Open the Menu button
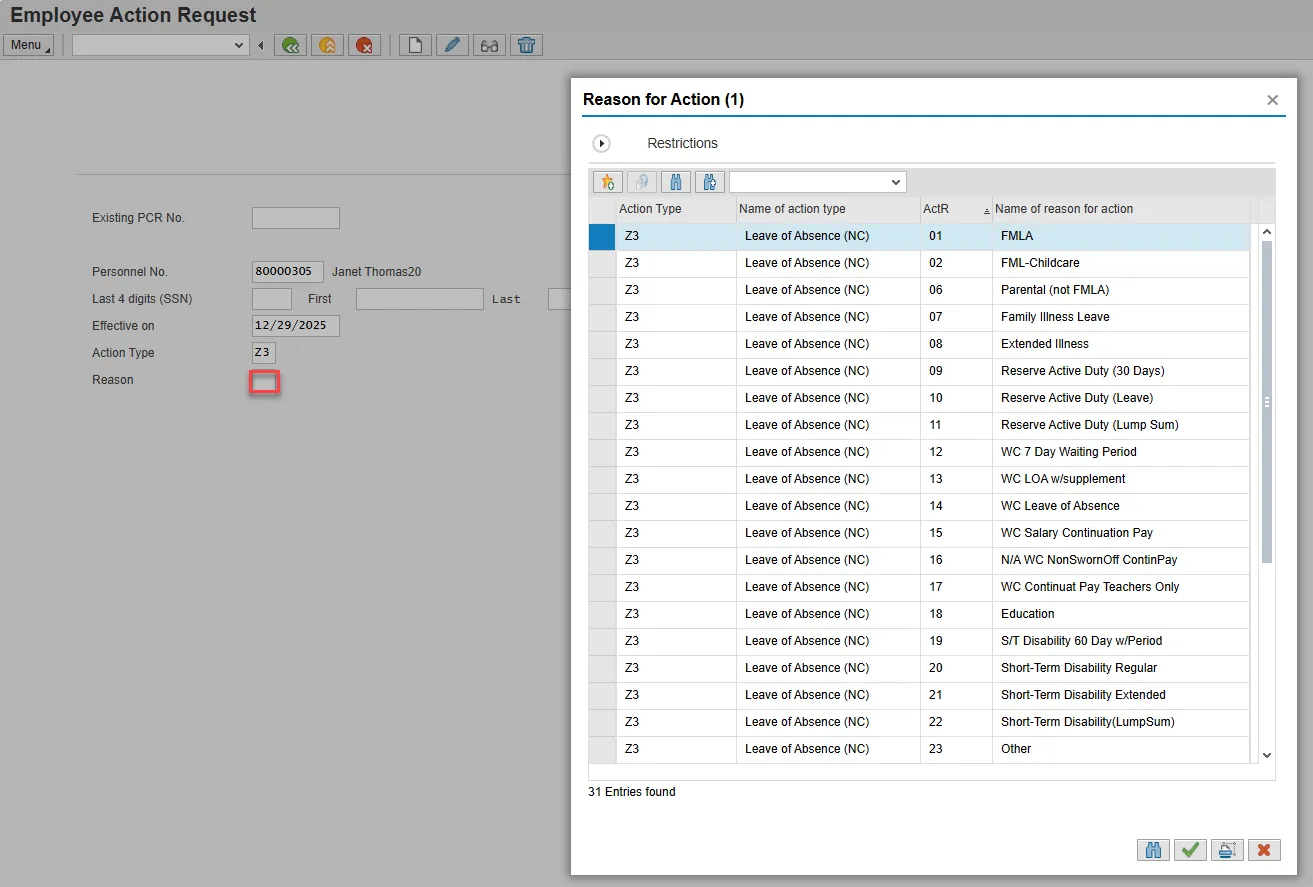 (28, 45)
